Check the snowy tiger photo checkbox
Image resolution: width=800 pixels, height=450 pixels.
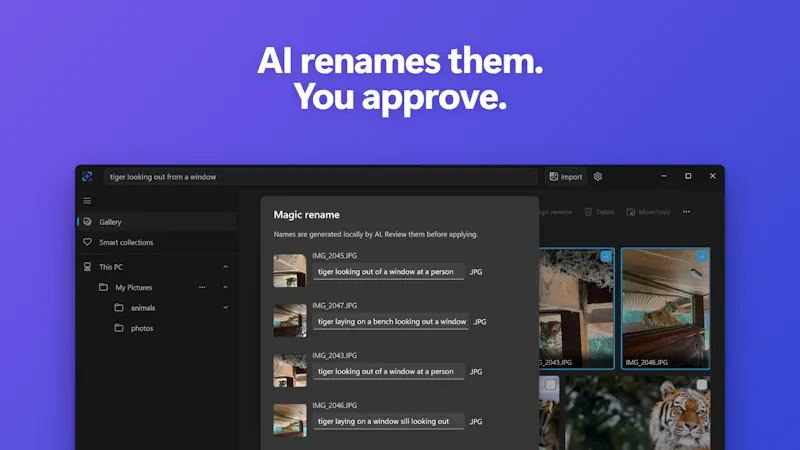click(x=702, y=384)
